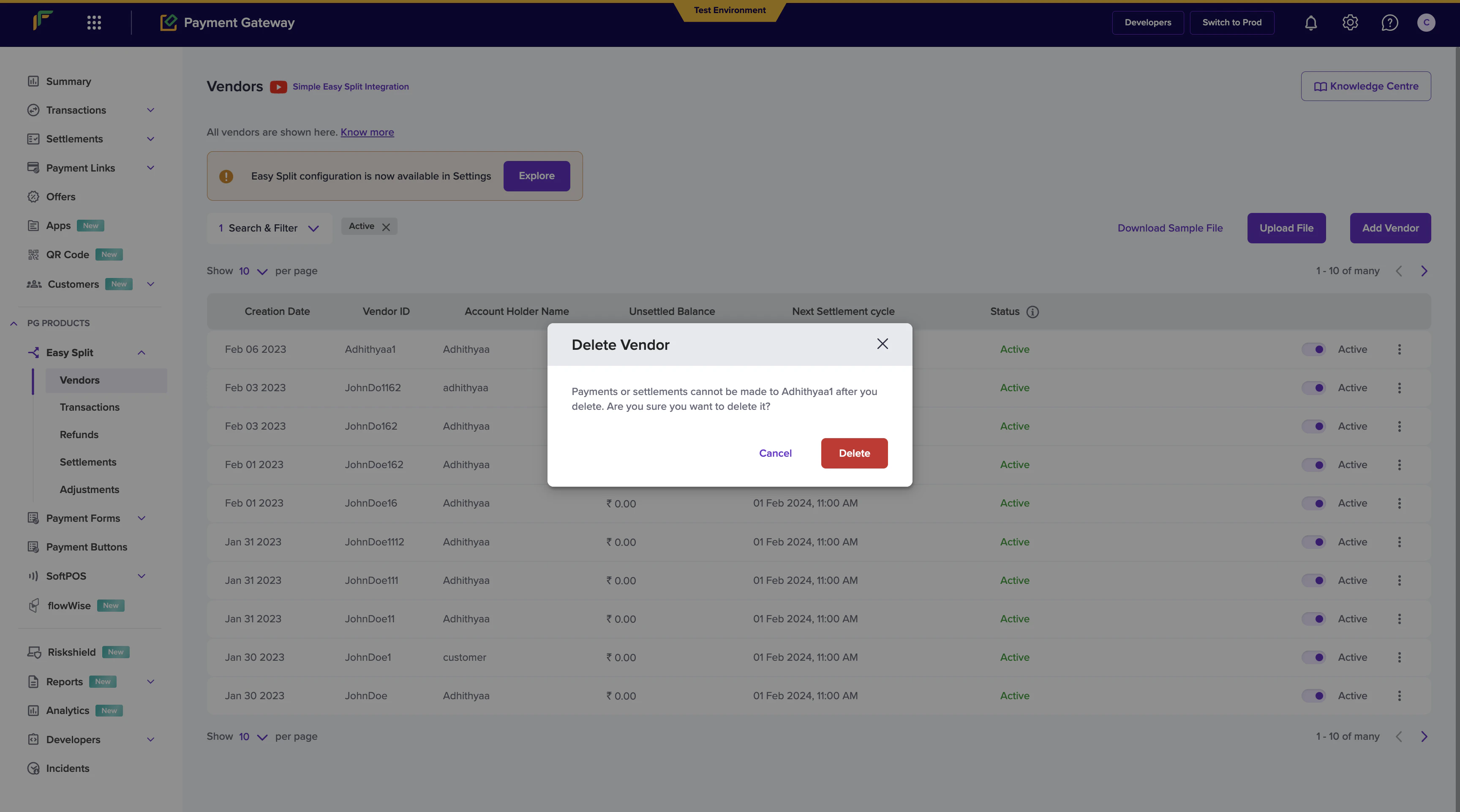Click Cancel in the Delete Vendor dialog
Image resolution: width=1460 pixels, height=812 pixels.
[775, 453]
